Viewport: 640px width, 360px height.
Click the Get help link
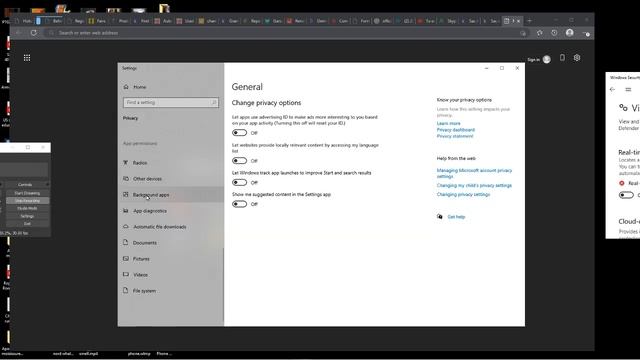click(x=456, y=217)
